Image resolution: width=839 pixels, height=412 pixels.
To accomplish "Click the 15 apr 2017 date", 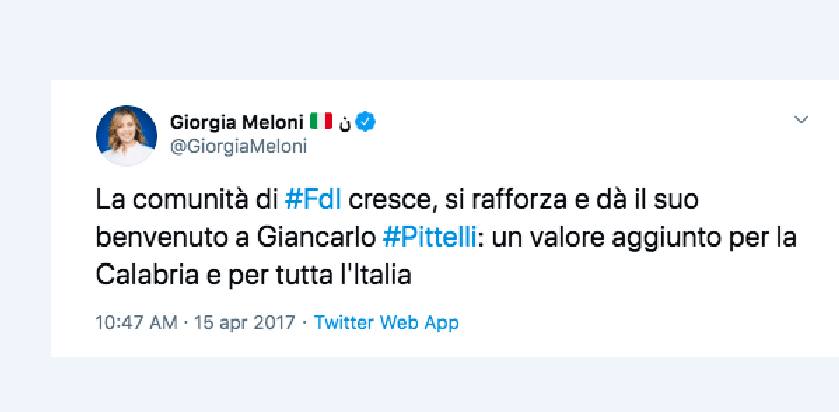I will [244, 323].
